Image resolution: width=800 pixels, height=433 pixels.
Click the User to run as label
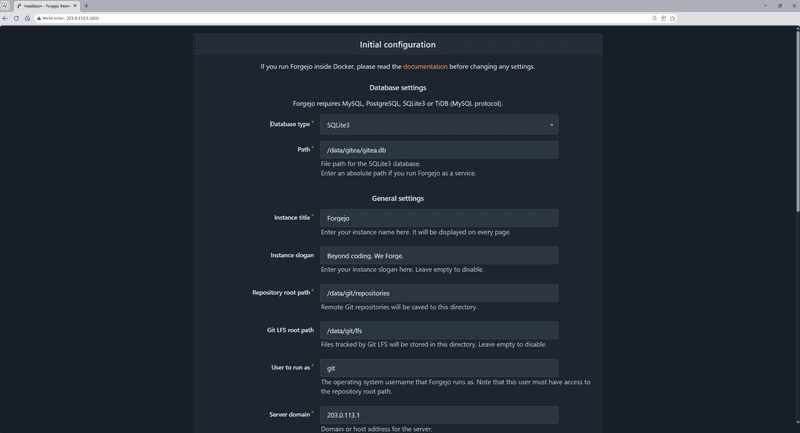[x=290, y=367]
